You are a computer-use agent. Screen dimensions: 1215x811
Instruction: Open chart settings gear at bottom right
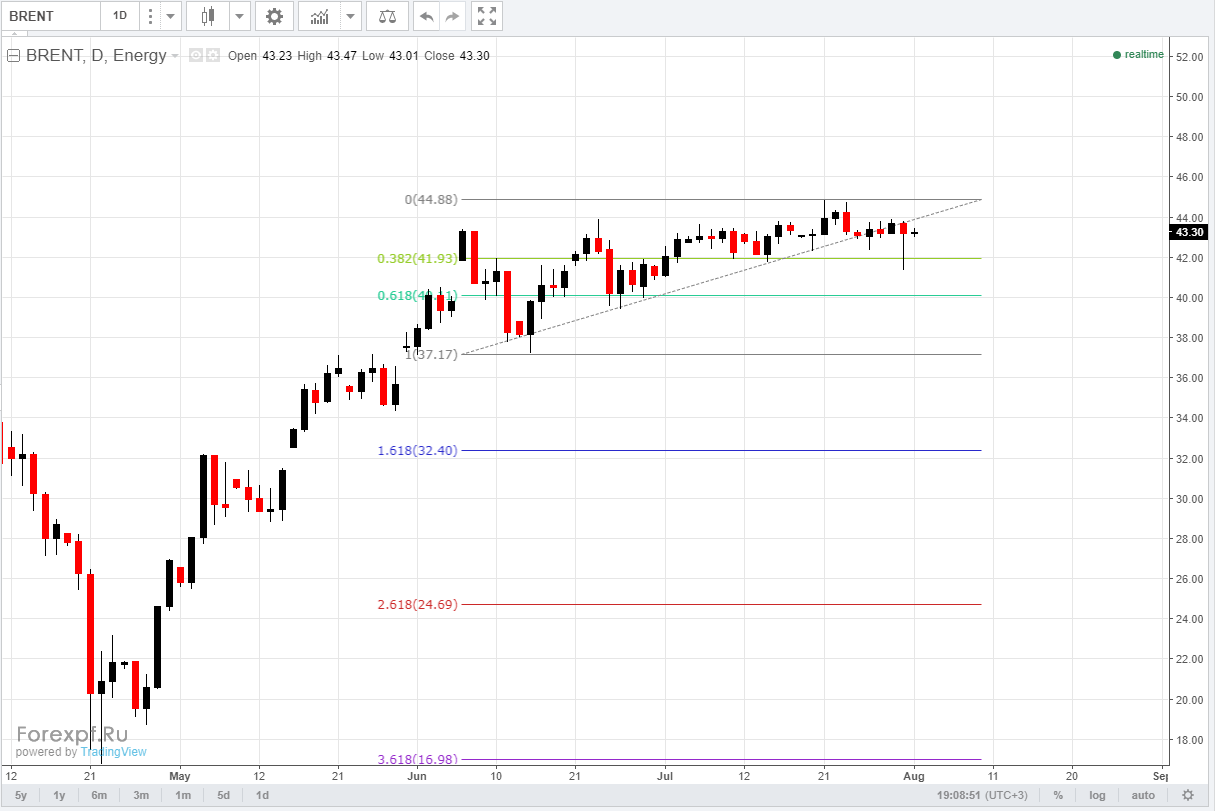click(1187, 795)
